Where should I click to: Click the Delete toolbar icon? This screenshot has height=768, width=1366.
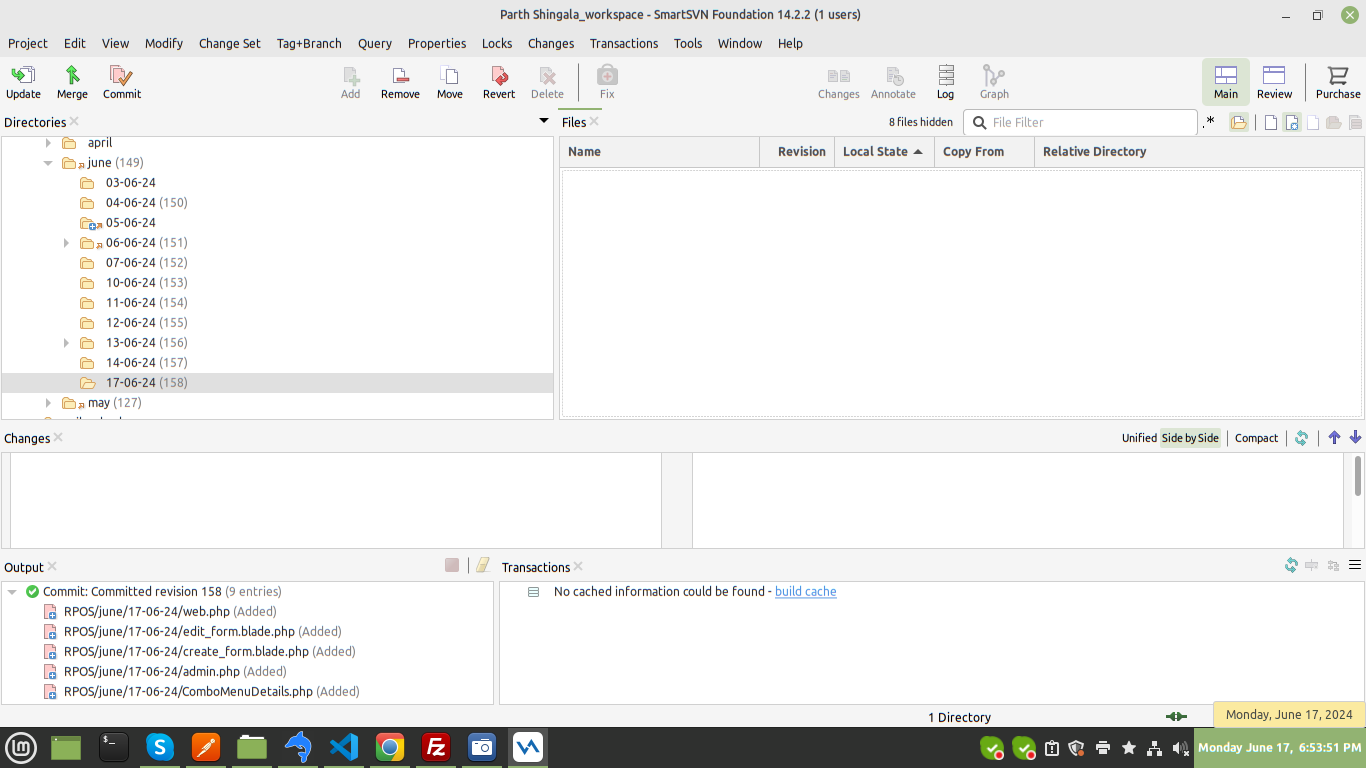(x=547, y=82)
